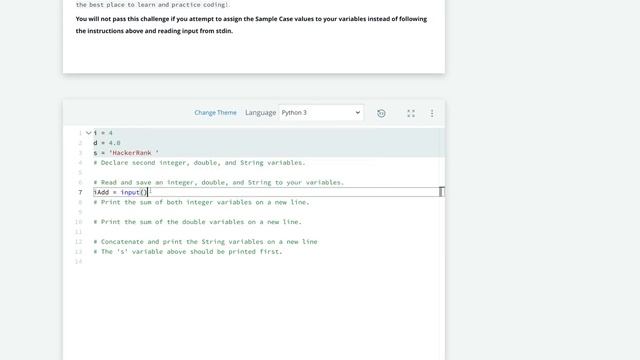Click line number 7 in the gutter
This screenshot has height=360, width=640.
pos(80,192)
